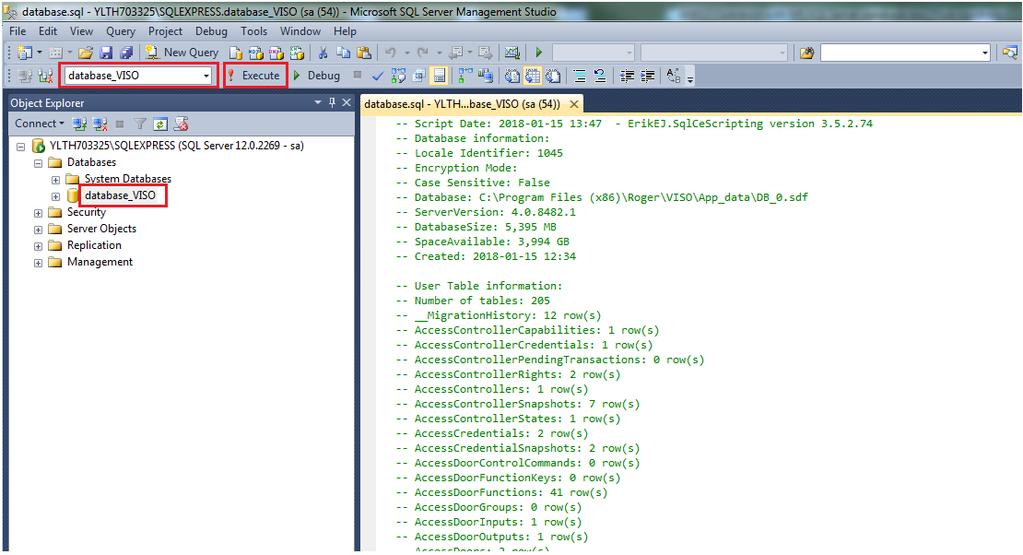The height and width of the screenshot is (555, 1023).
Task: Click the Specify Values for Template Parameters icon
Action: click(673, 76)
